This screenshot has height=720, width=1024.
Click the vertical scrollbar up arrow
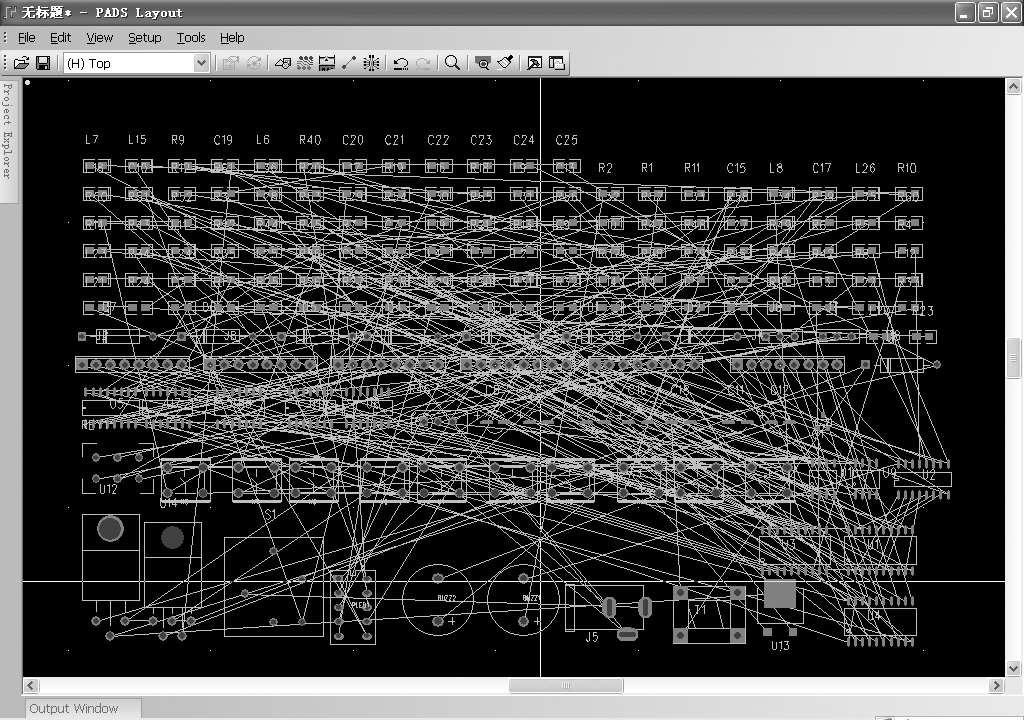point(1014,86)
